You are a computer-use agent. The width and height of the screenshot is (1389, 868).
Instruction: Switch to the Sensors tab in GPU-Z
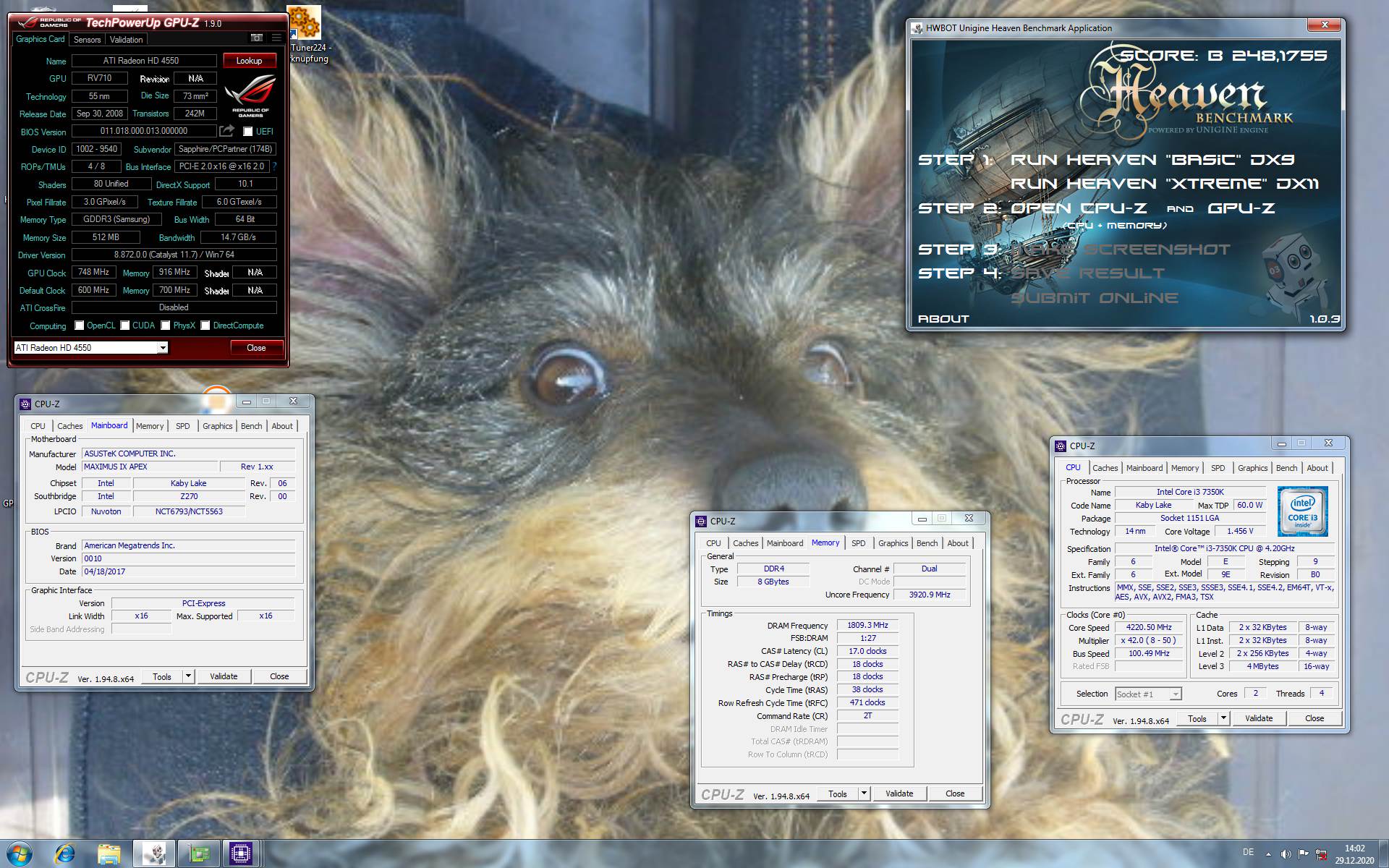coord(87,40)
